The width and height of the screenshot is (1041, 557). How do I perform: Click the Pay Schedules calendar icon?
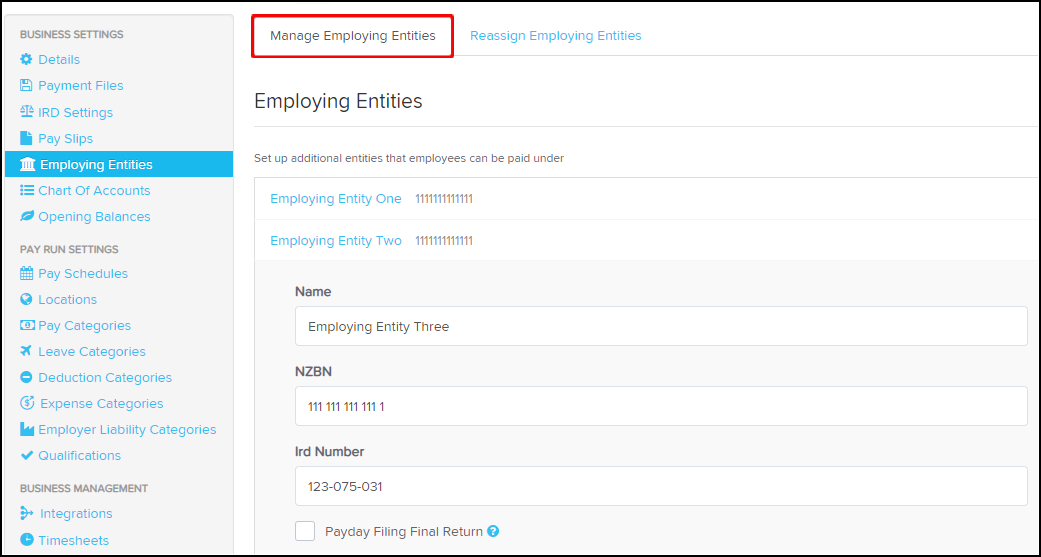27,274
